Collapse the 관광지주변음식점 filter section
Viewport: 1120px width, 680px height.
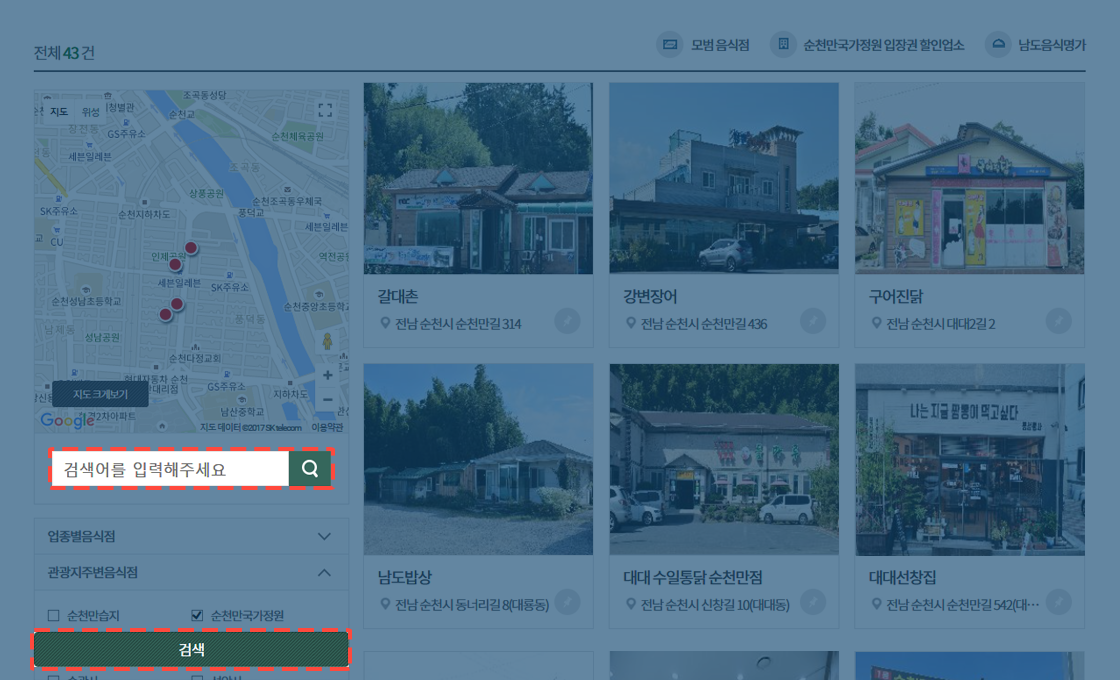pyautogui.click(x=324, y=573)
